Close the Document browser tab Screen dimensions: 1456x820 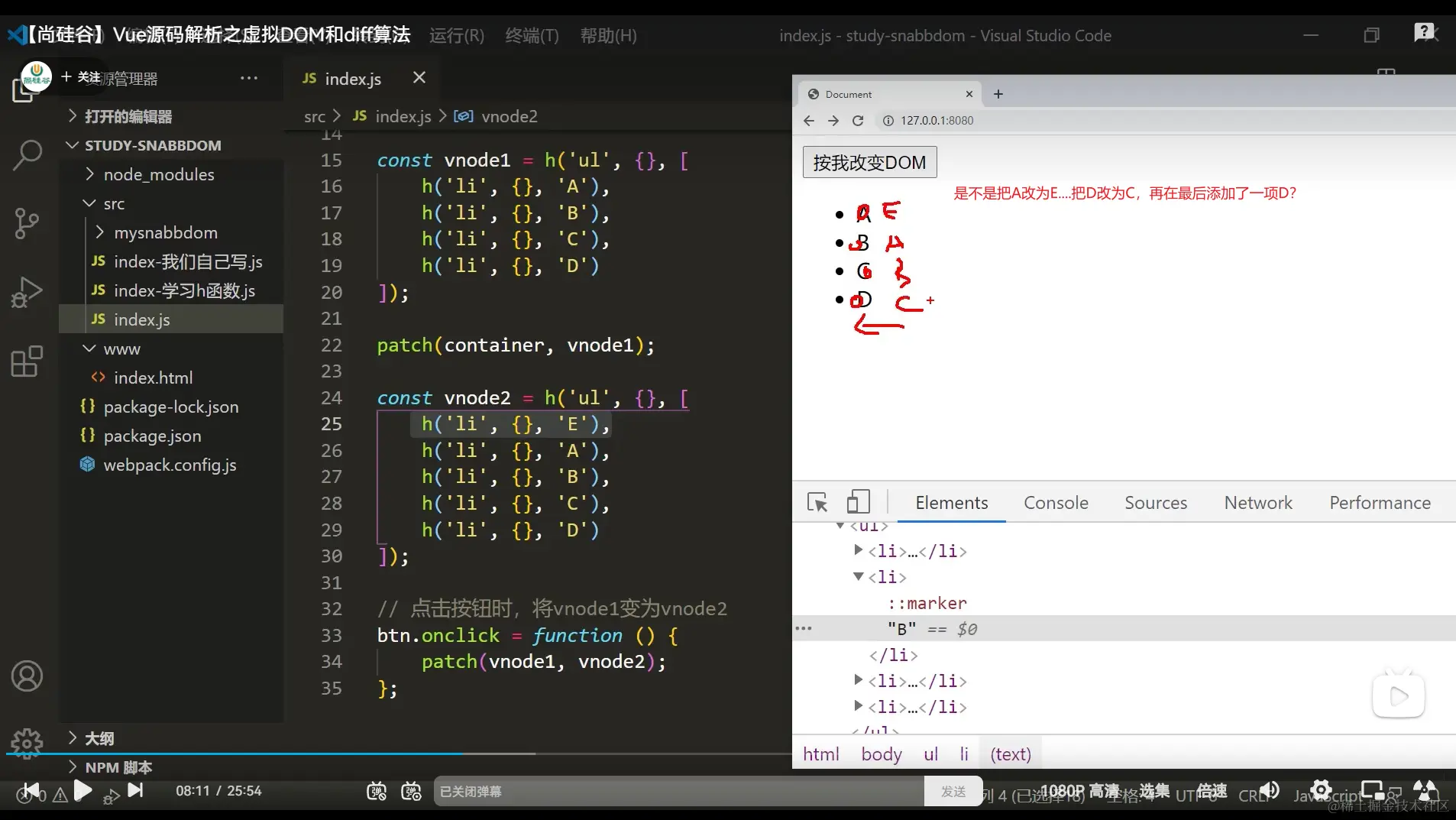coord(969,94)
